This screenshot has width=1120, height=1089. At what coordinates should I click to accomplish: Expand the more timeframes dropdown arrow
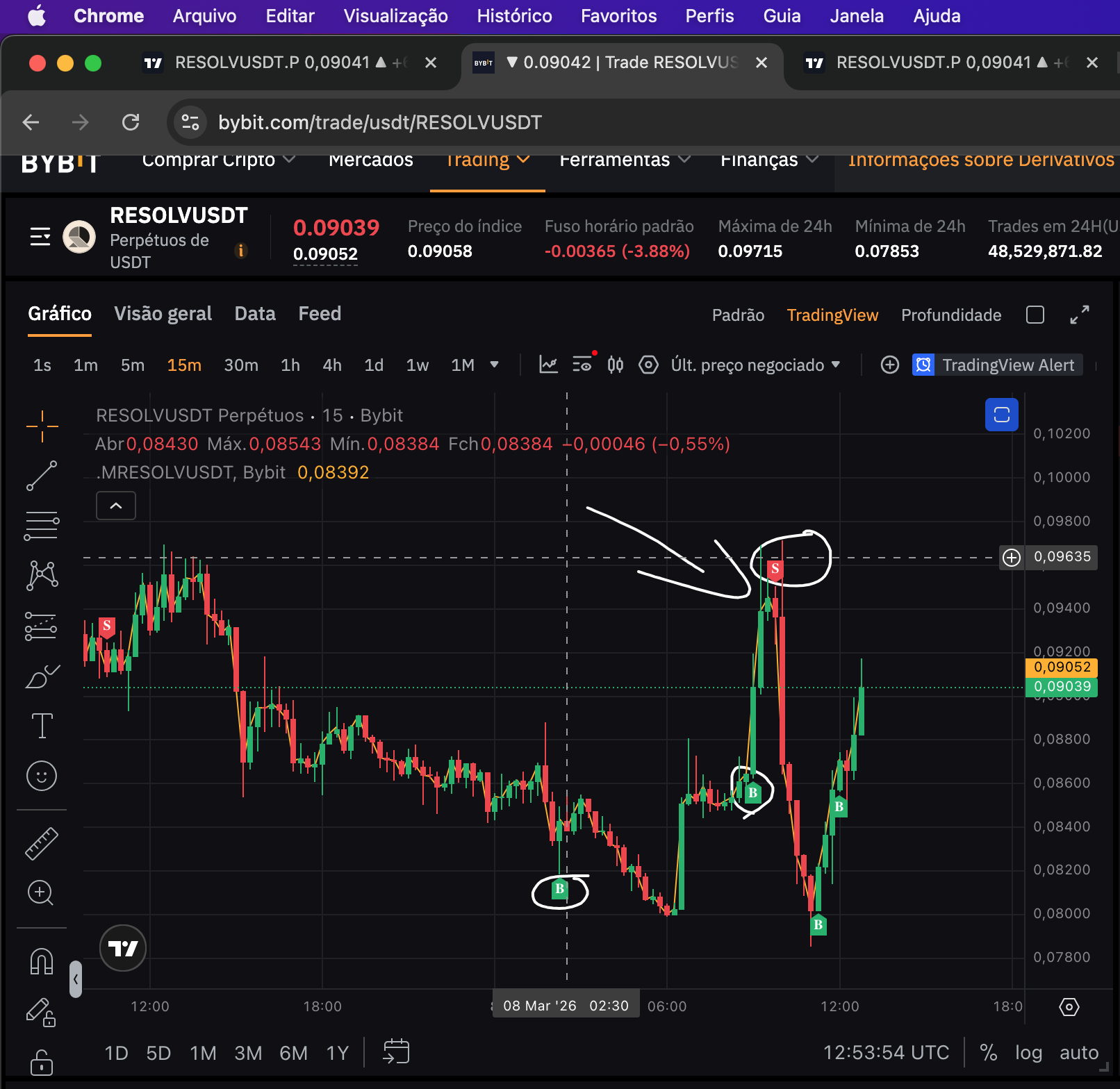(495, 365)
